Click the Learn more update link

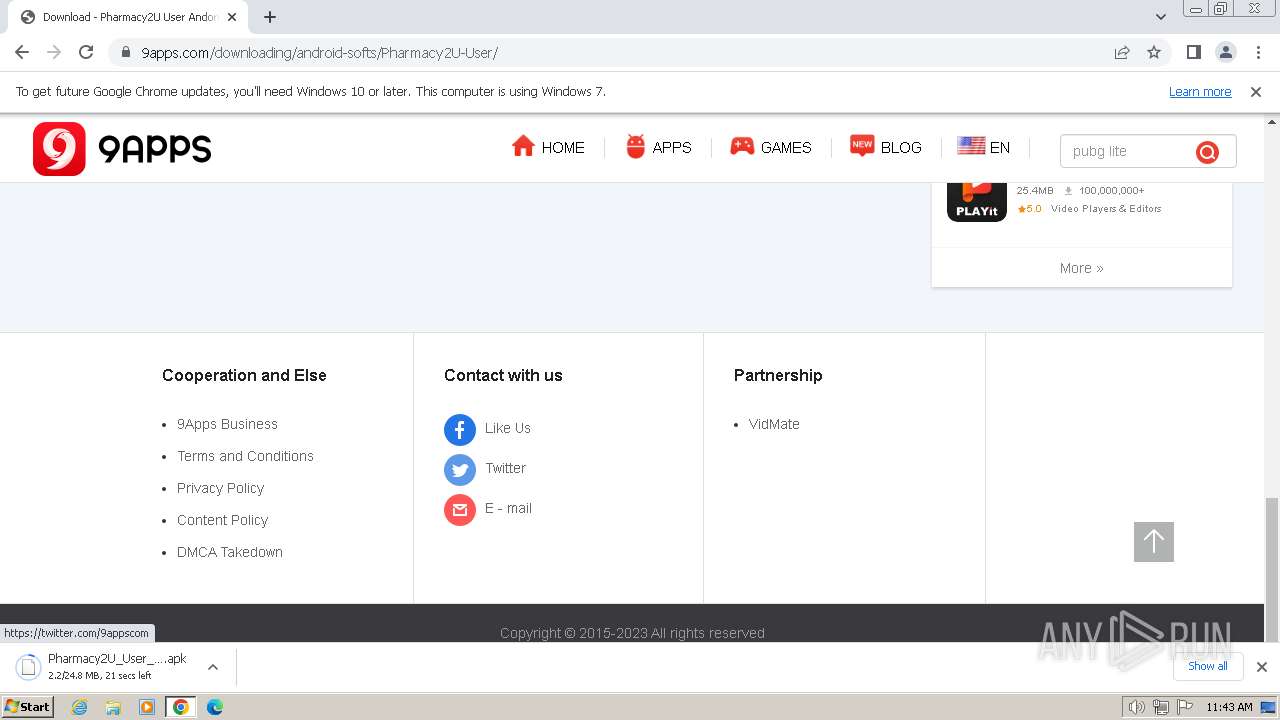[1200, 92]
